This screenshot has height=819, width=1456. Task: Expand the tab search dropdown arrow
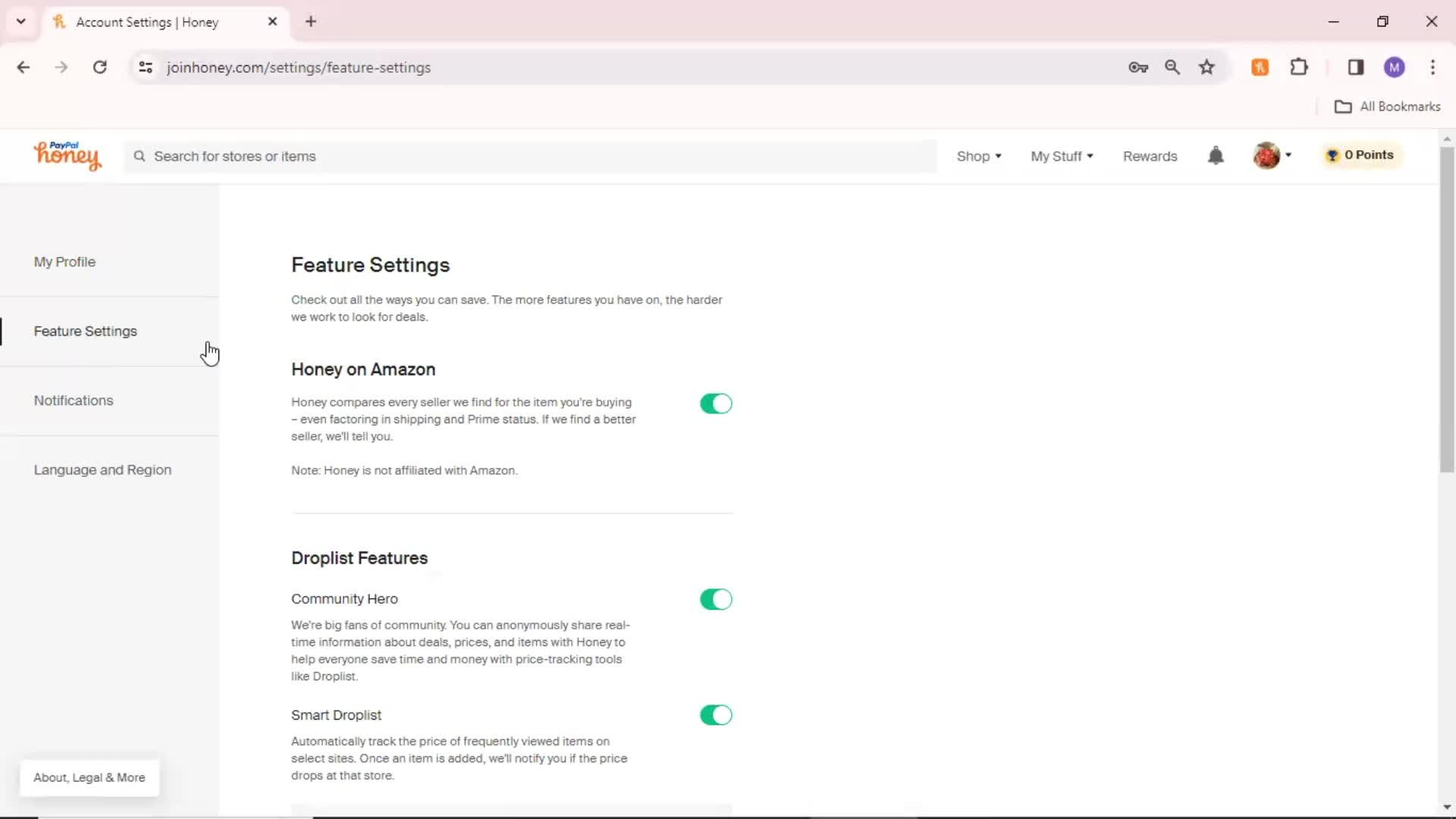point(21,22)
